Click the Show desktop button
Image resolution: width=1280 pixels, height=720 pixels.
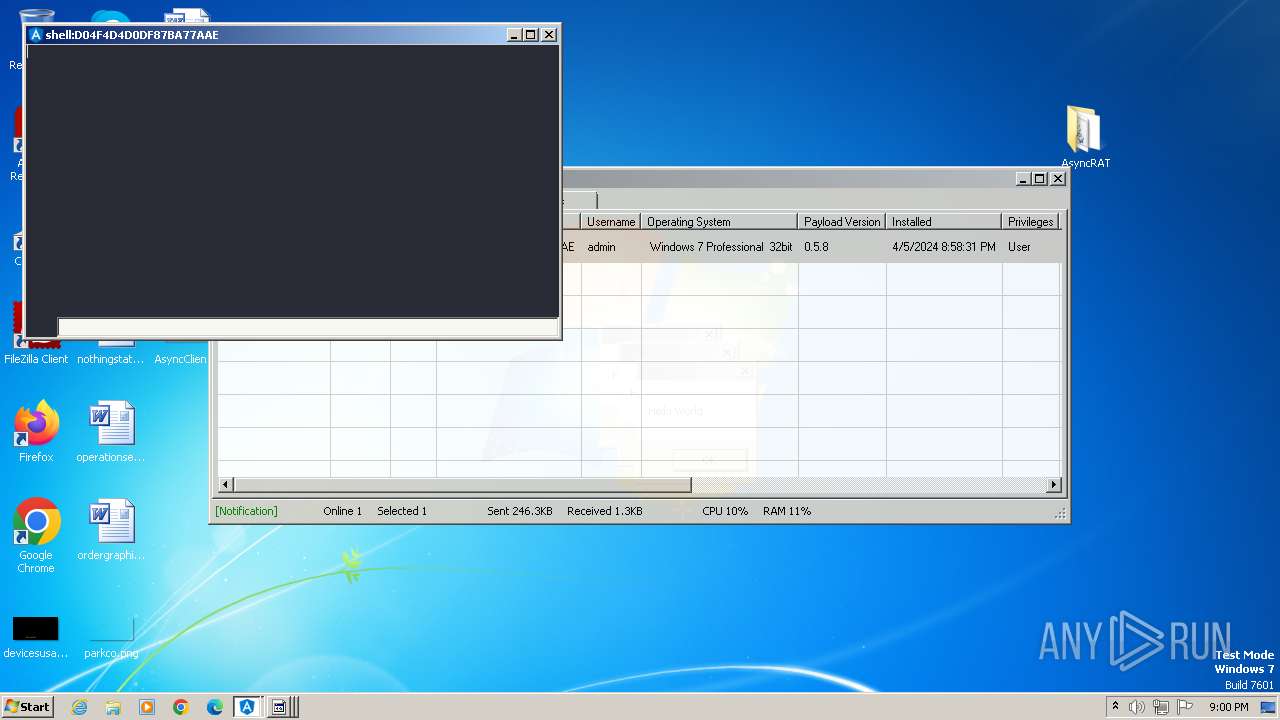point(1268,707)
